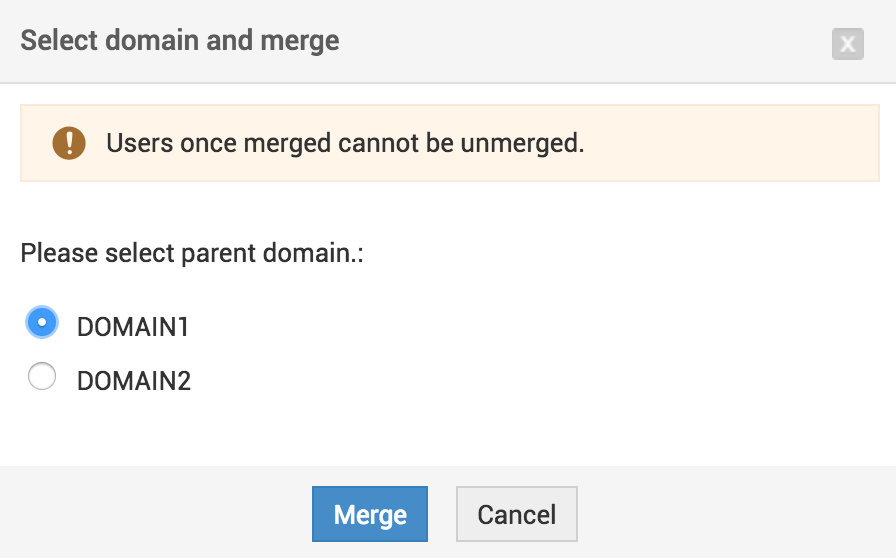Keep DOMAIN1 as the parent domain

pos(42,322)
